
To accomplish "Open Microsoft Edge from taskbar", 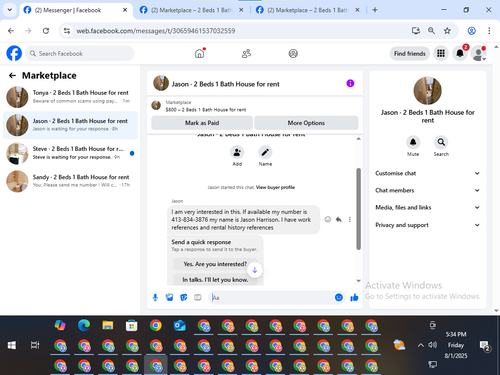I will [84, 325].
